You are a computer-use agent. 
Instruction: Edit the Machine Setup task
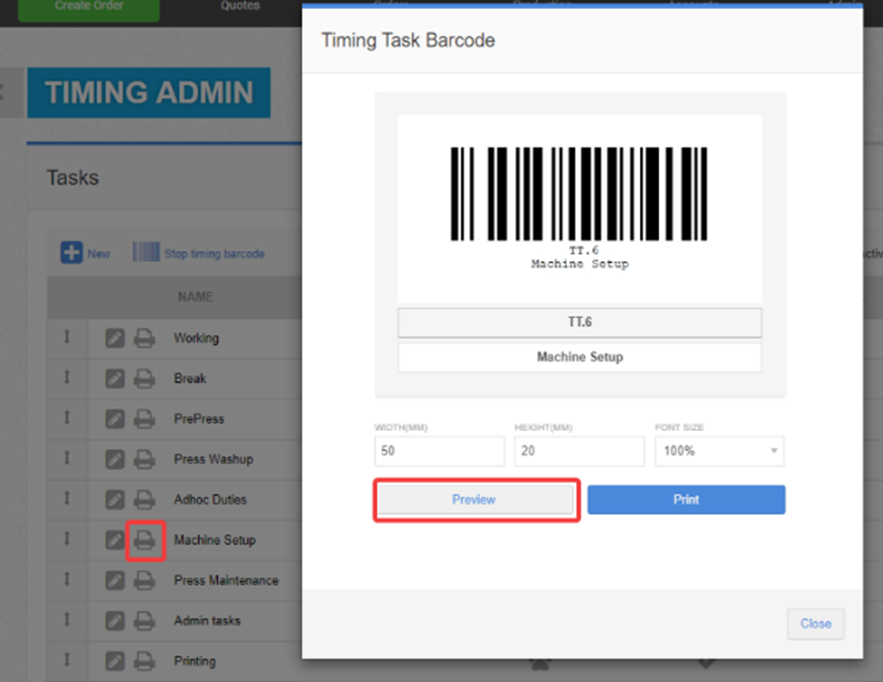coord(115,540)
